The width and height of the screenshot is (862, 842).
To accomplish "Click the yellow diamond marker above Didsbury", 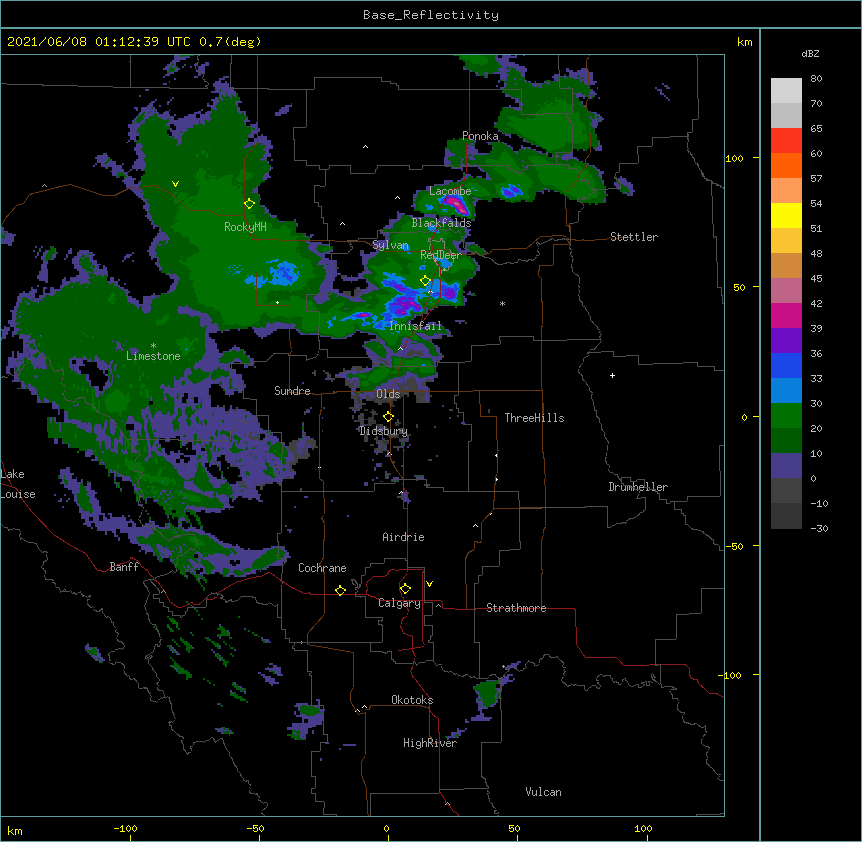I will tap(388, 417).
